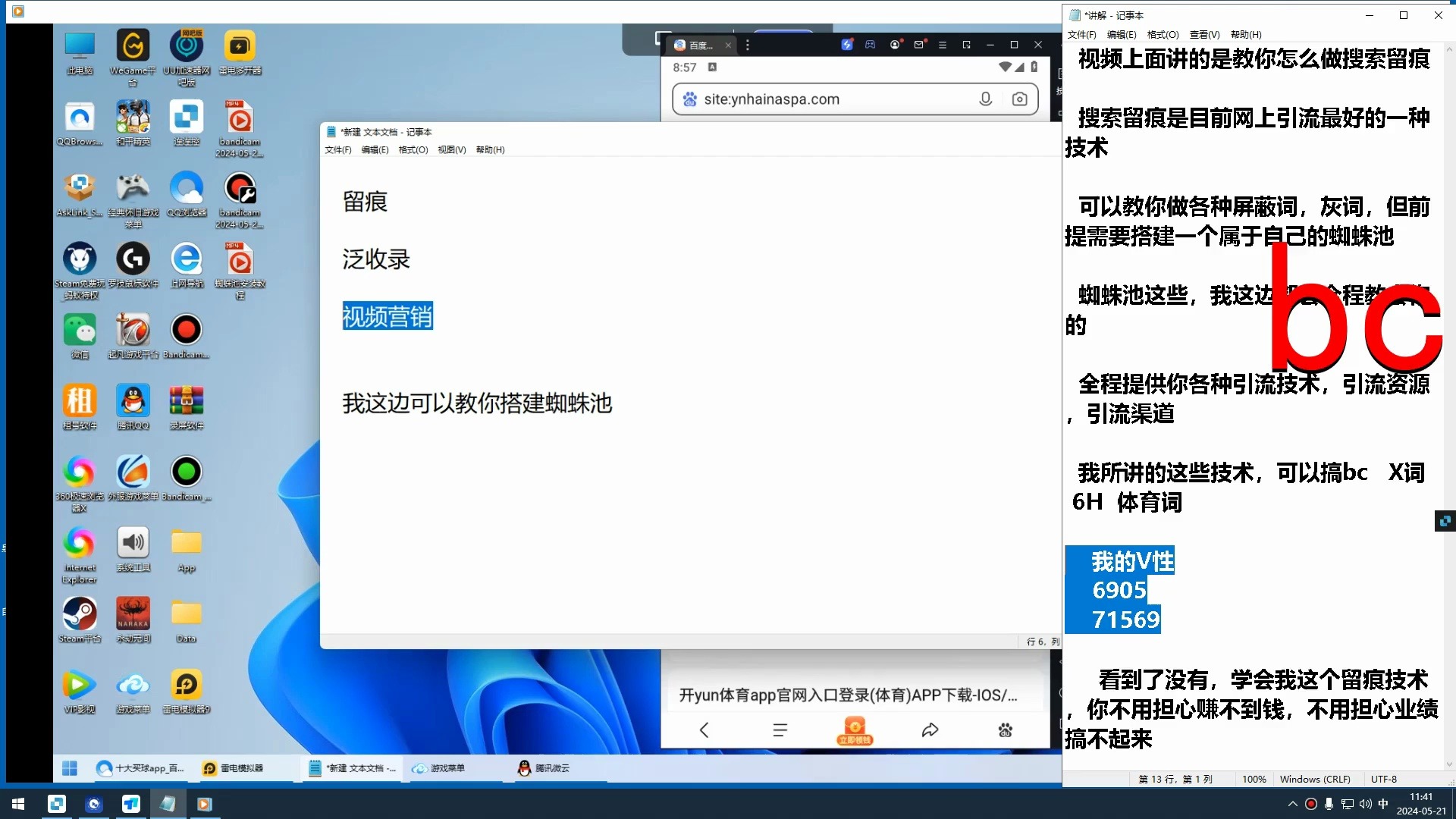Viewport: 1456px width, 819px height.
Task: Navigate back using the back arrow in Baidu app
Action: click(704, 730)
